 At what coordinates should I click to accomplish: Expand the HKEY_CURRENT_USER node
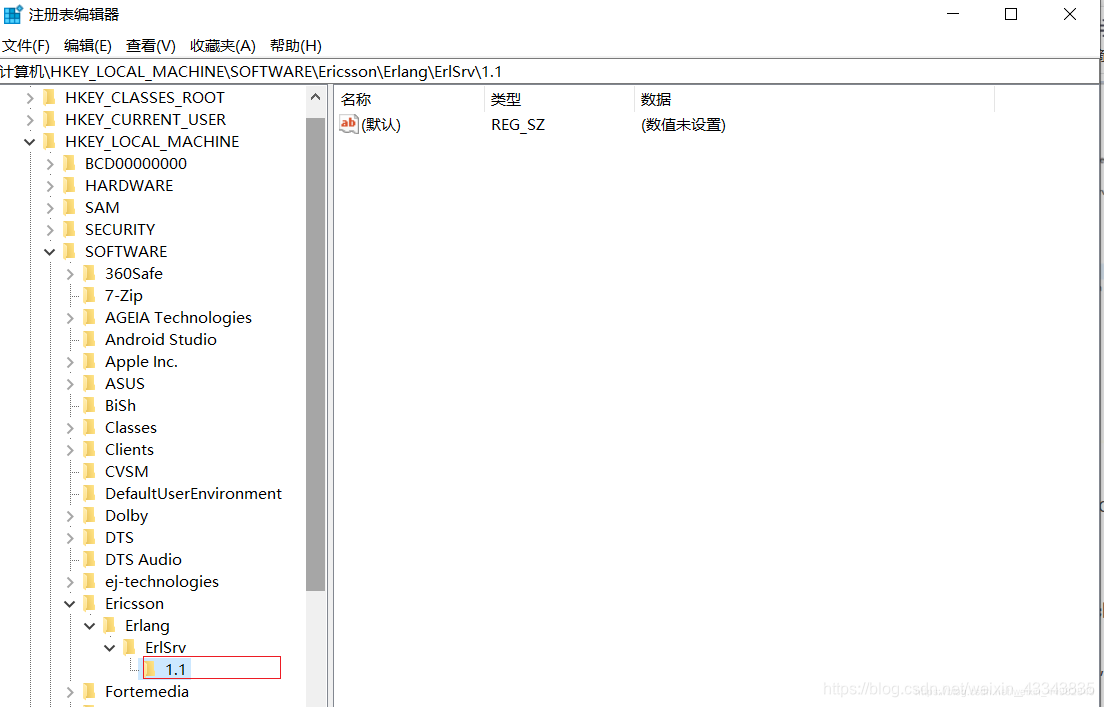click(x=30, y=120)
